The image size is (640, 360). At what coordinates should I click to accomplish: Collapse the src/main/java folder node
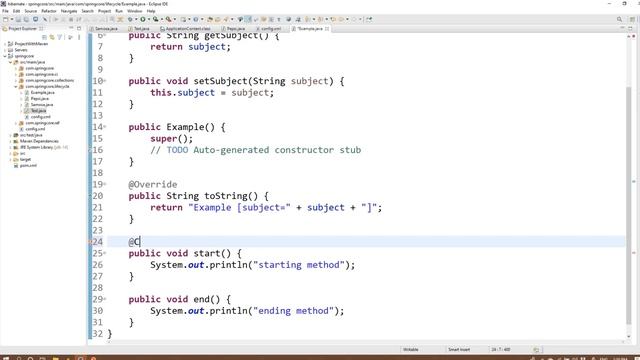click(x=10, y=62)
